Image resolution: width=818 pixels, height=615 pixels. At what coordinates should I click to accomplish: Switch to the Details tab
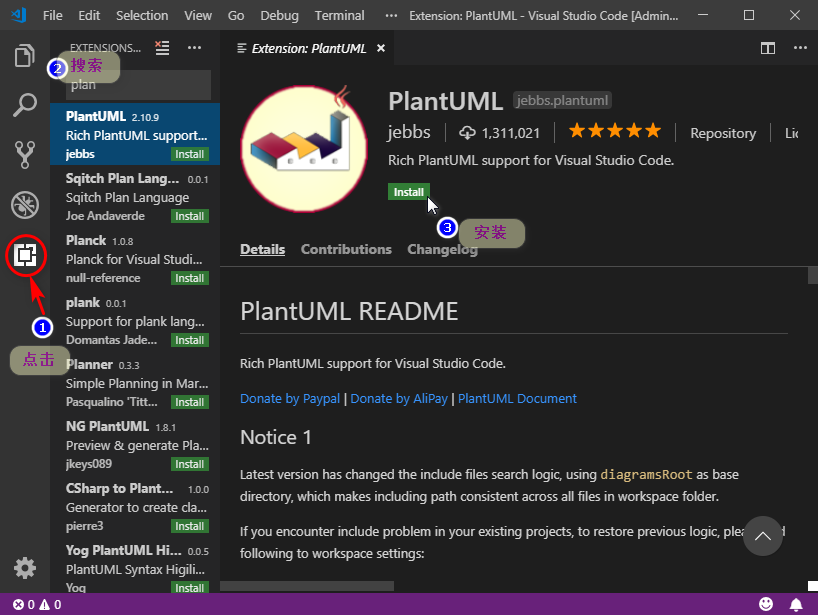pyautogui.click(x=262, y=249)
